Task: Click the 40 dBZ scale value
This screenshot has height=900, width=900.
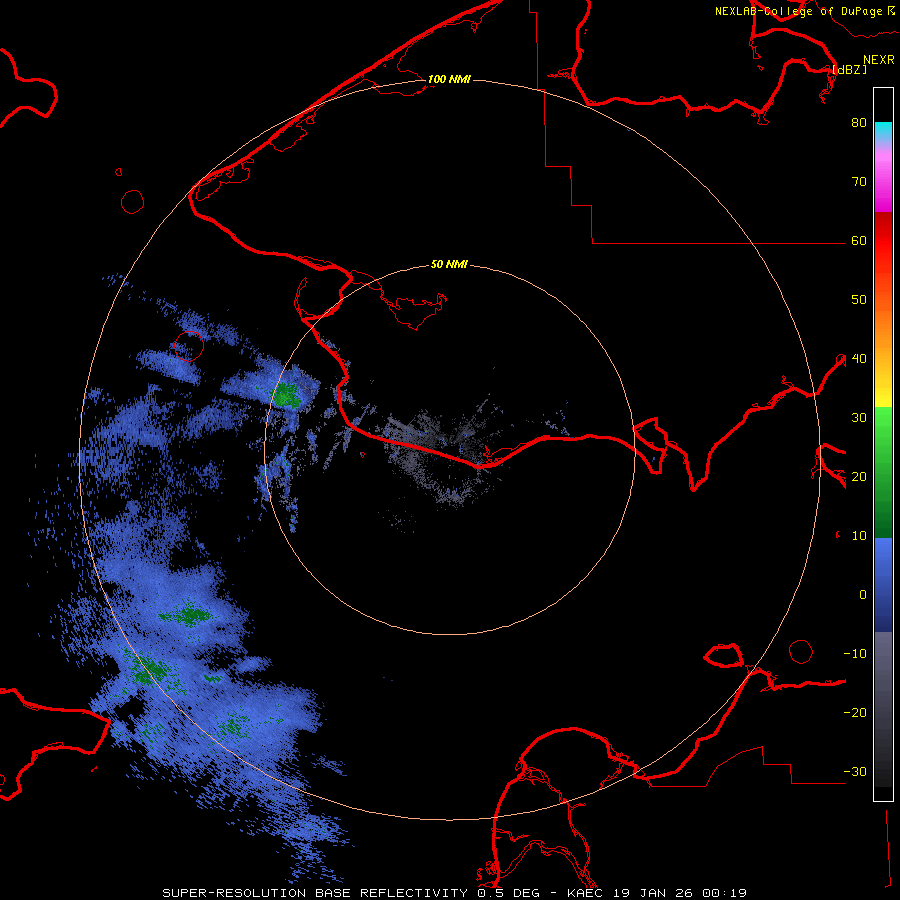Action: point(859,359)
